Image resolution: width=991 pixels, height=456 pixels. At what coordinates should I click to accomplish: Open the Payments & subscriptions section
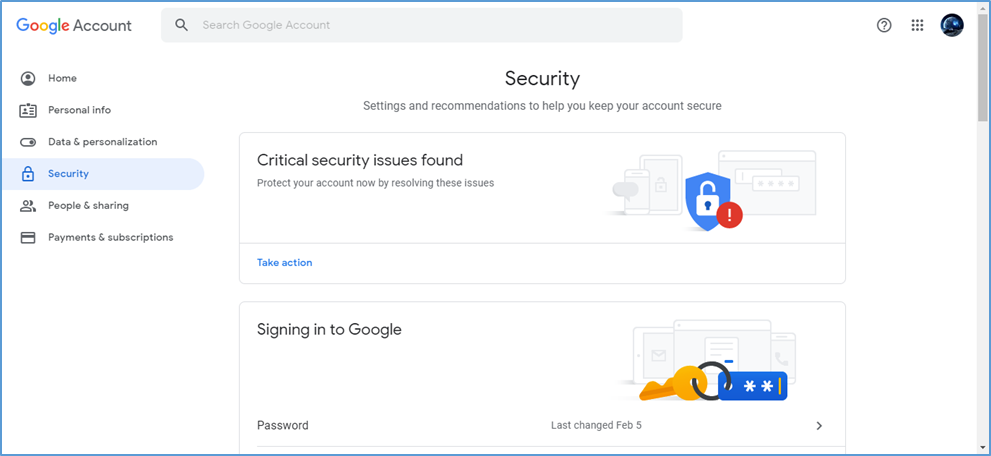click(x=110, y=238)
